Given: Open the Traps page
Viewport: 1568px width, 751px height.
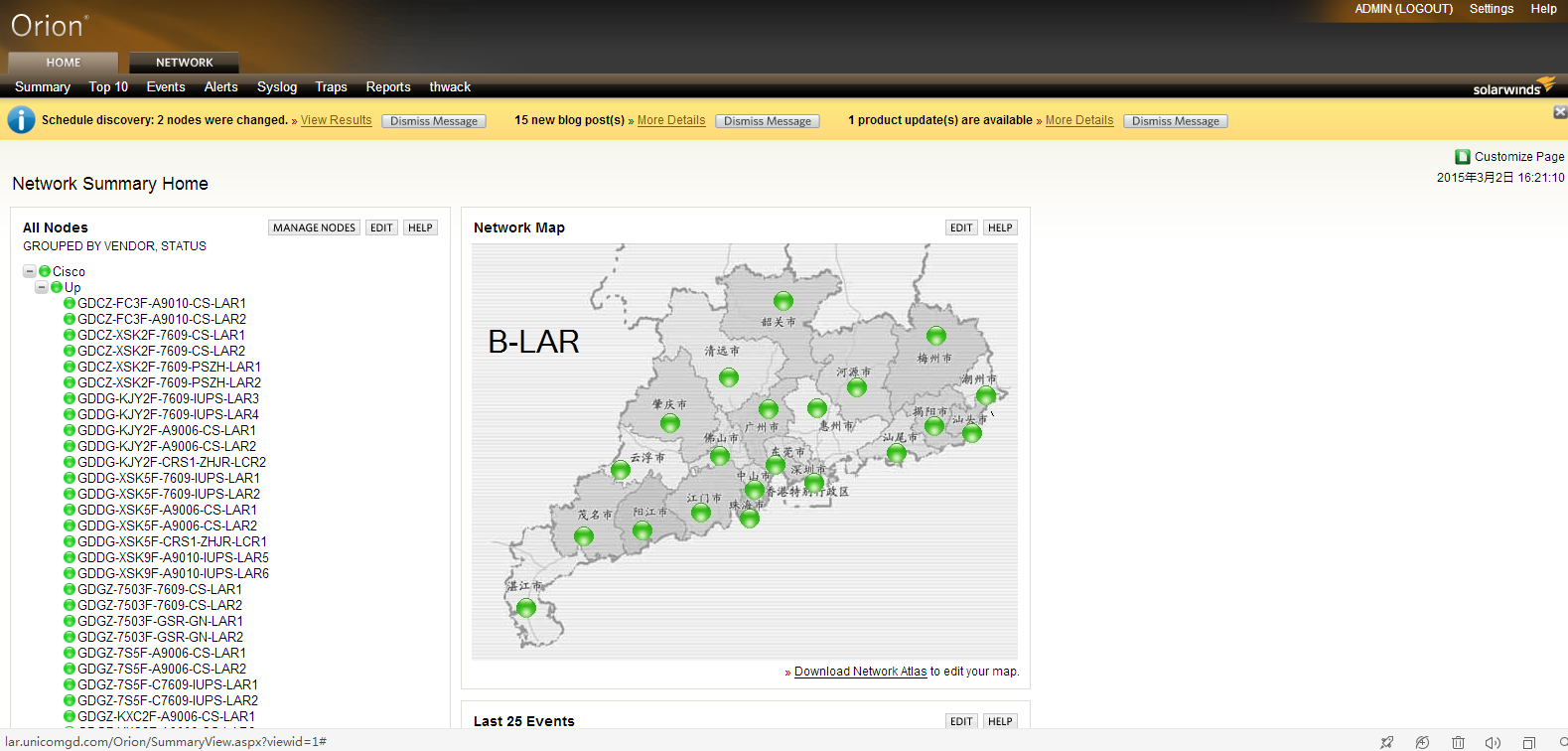Looking at the screenshot, I should [x=331, y=87].
